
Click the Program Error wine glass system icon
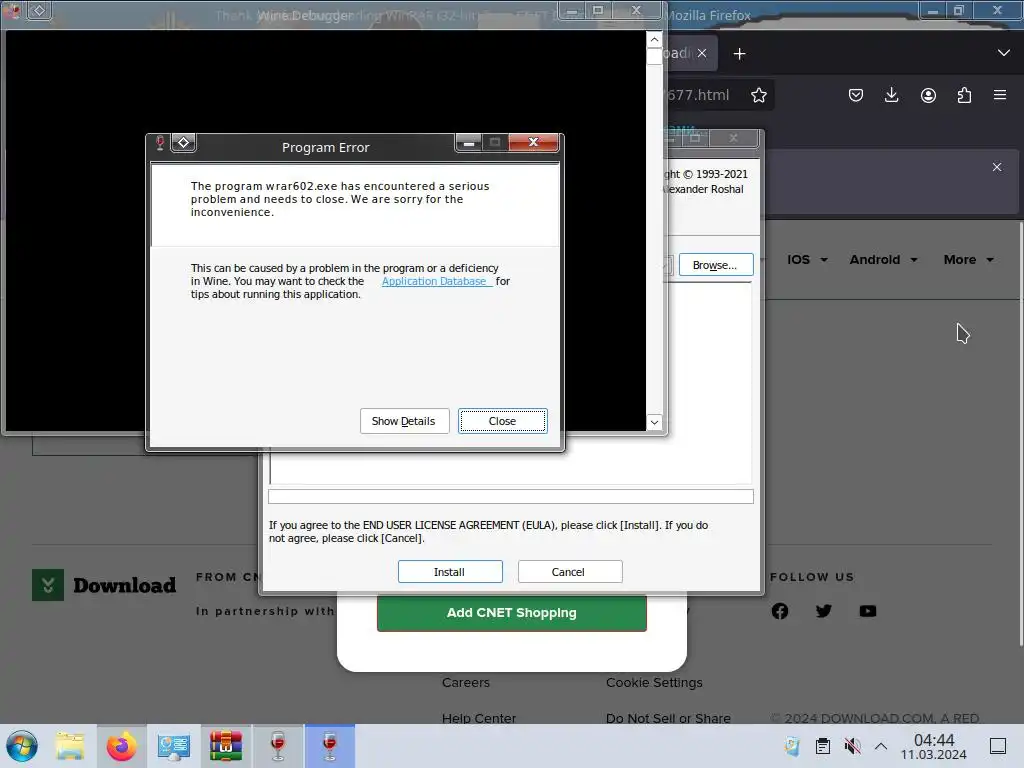pos(160,143)
